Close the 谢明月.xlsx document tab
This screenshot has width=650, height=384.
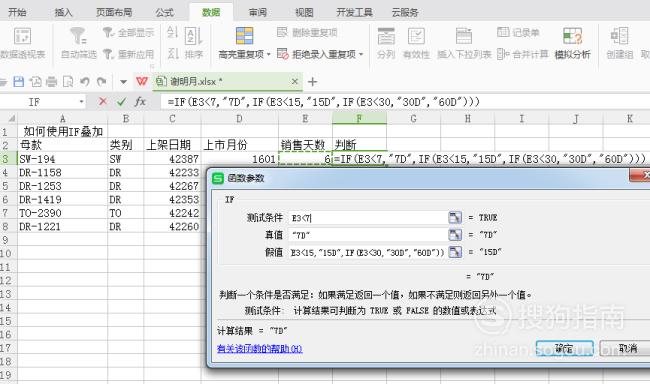[x=295, y=82]
